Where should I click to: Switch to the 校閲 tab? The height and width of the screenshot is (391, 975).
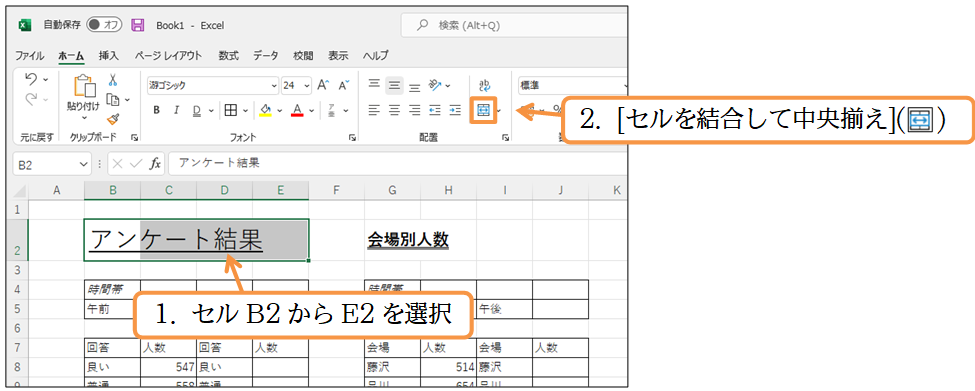pos(303,55)
